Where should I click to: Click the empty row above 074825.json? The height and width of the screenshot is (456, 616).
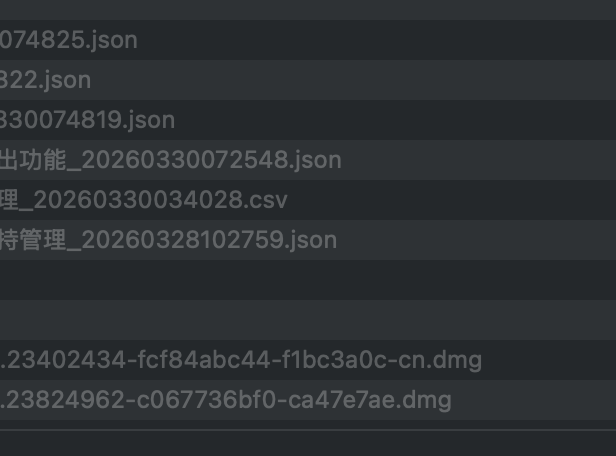300,10
